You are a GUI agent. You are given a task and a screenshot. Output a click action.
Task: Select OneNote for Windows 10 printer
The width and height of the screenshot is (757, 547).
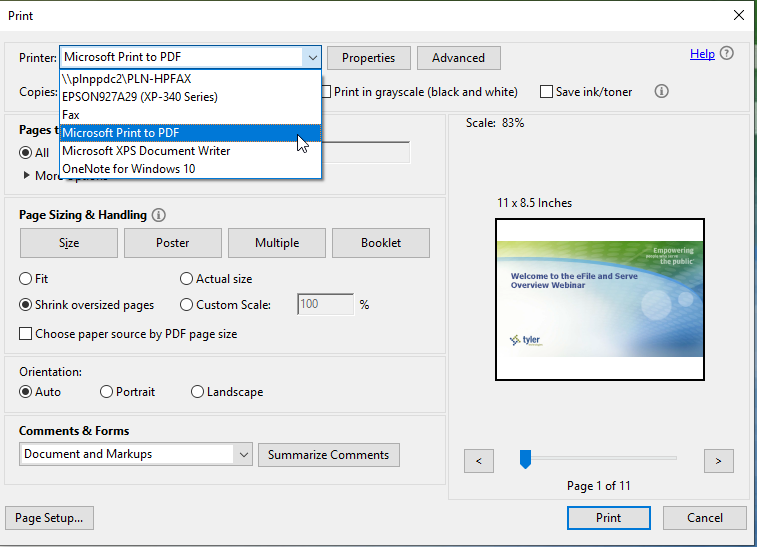pyautogui.click(x=128, y=169)
